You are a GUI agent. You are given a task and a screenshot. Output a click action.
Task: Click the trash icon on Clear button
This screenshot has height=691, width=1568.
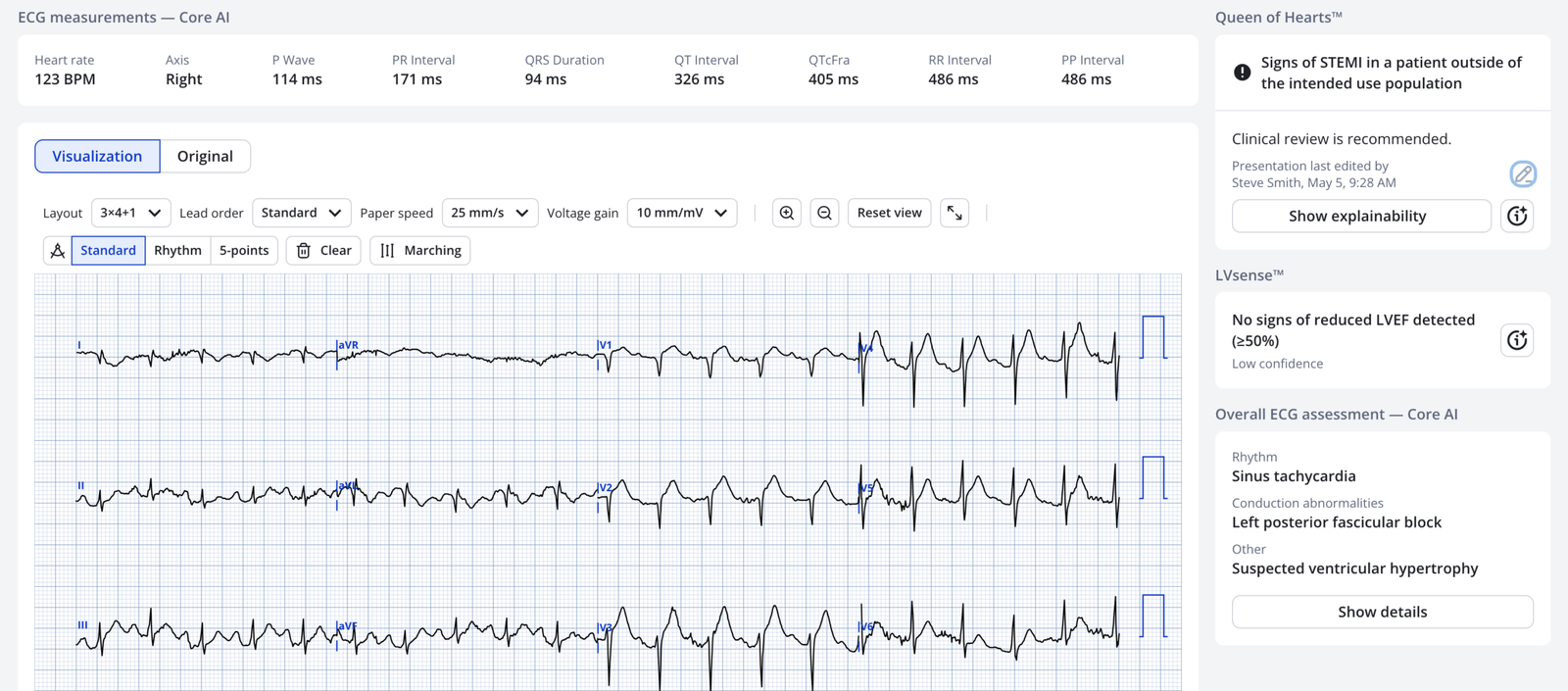pos(304,251)
